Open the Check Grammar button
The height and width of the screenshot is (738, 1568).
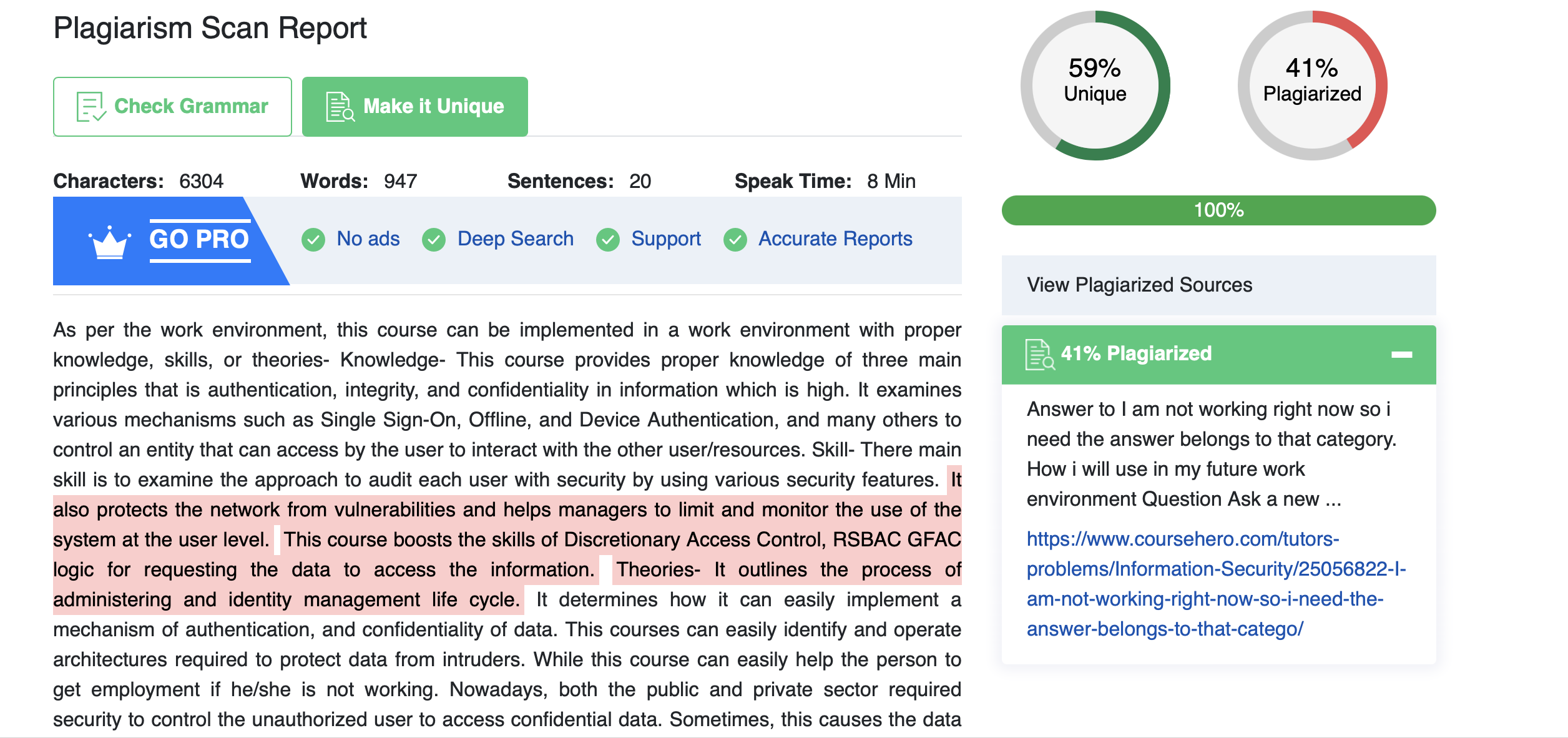(x=172, y=107)
